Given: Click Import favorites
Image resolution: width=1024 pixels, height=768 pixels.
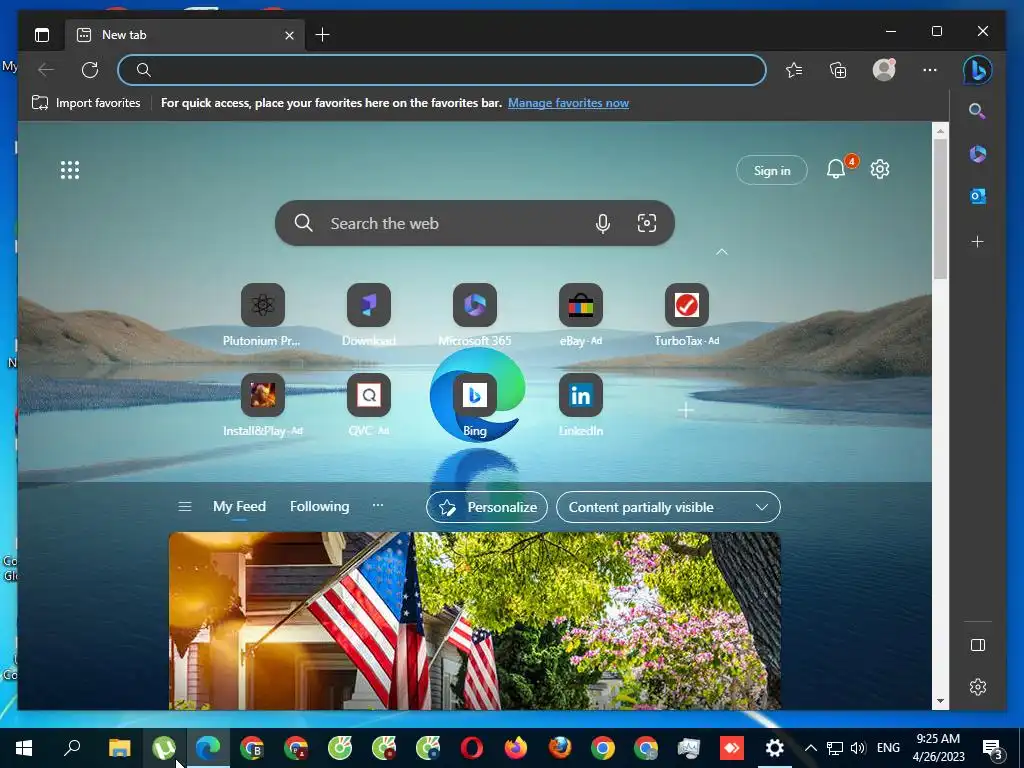Looking at the screenshot, I should click(x=86, y=103).
